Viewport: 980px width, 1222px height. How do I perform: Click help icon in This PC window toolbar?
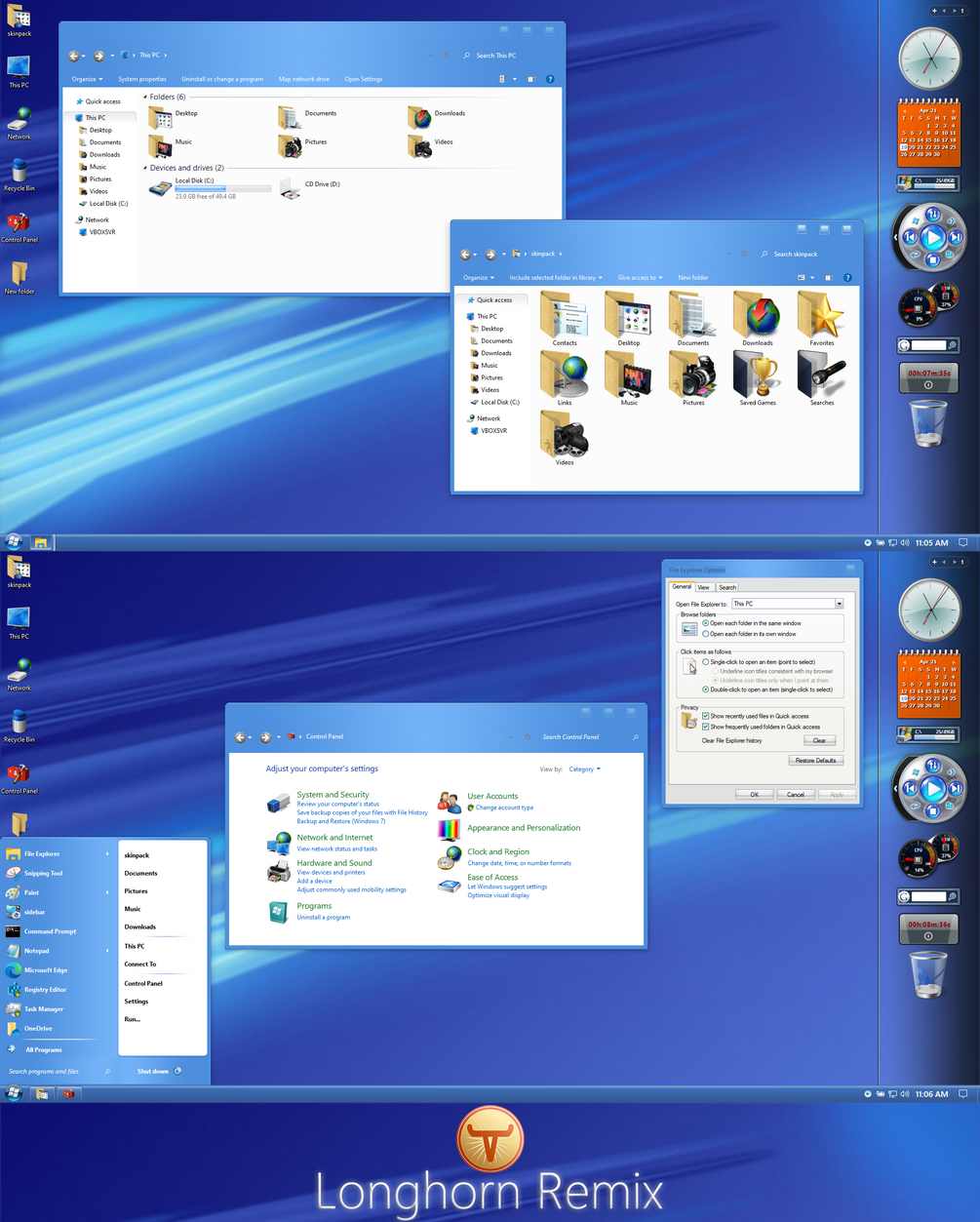(x=550, y=79)
